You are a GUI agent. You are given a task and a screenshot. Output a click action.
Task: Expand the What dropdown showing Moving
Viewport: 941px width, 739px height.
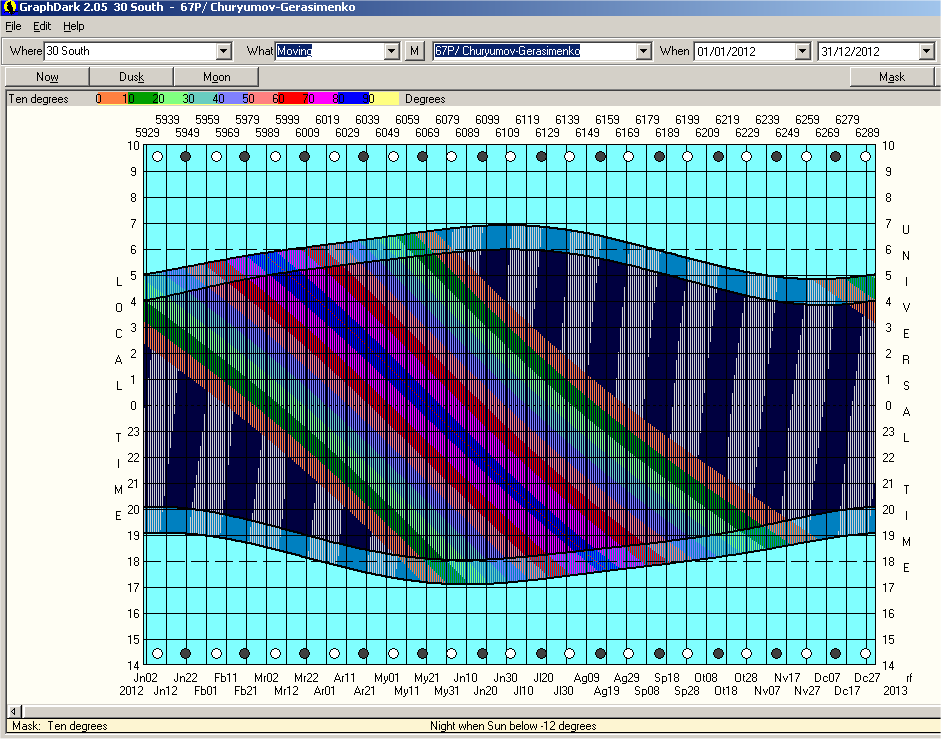(x=392, y=51)
